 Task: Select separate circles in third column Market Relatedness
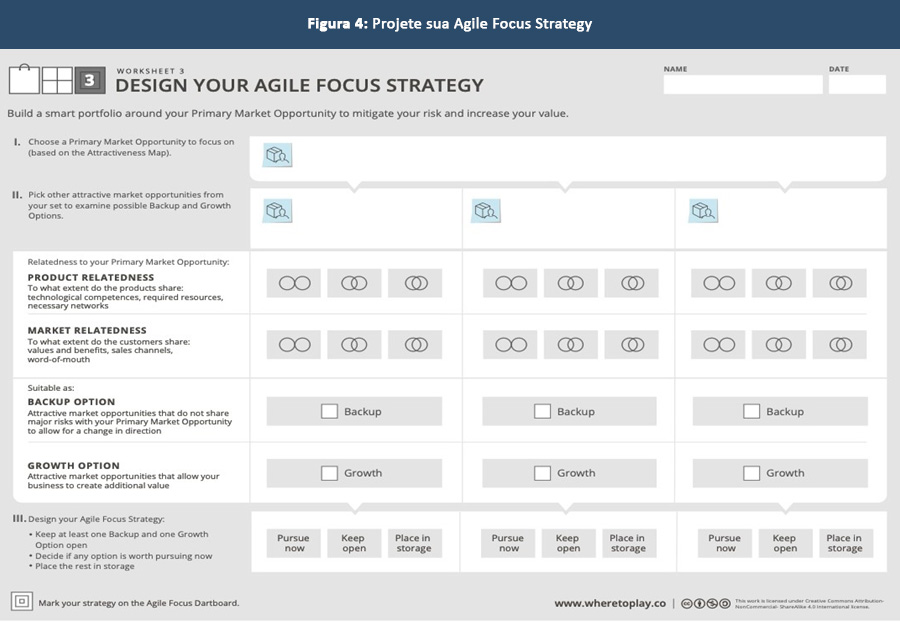[x=719, y=344]
